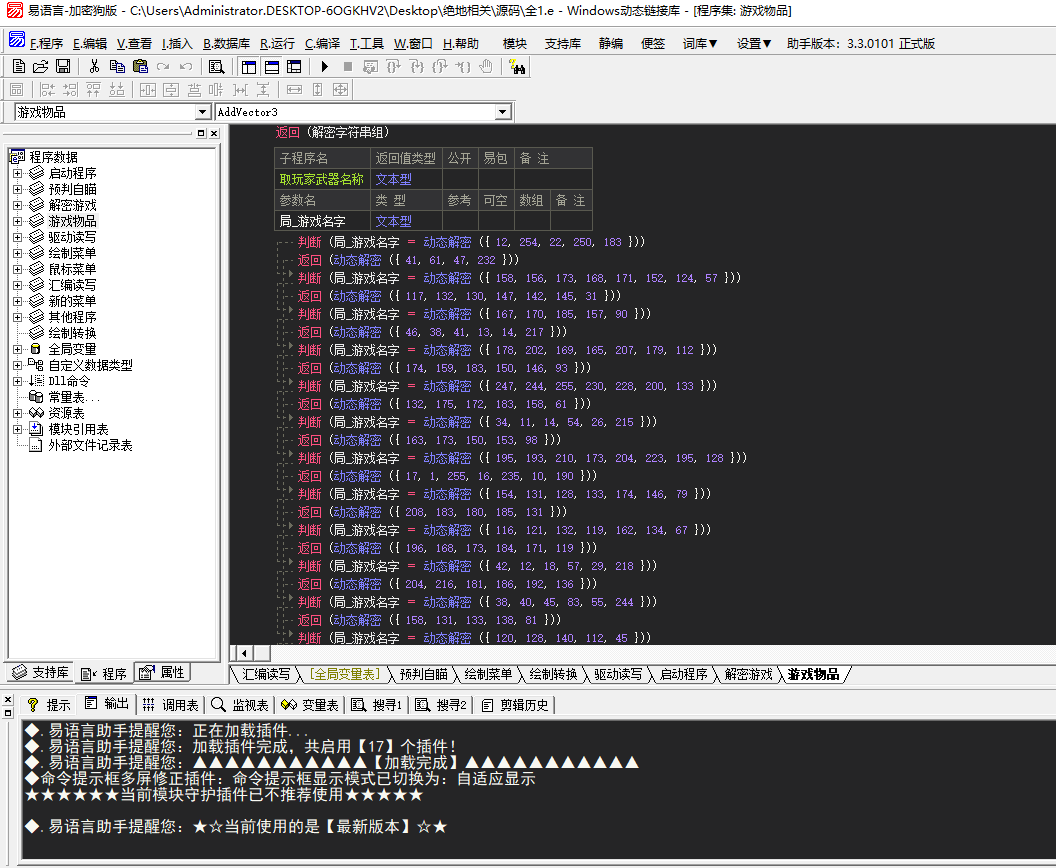Toggle the work folder panel icon

coord(249,67)
